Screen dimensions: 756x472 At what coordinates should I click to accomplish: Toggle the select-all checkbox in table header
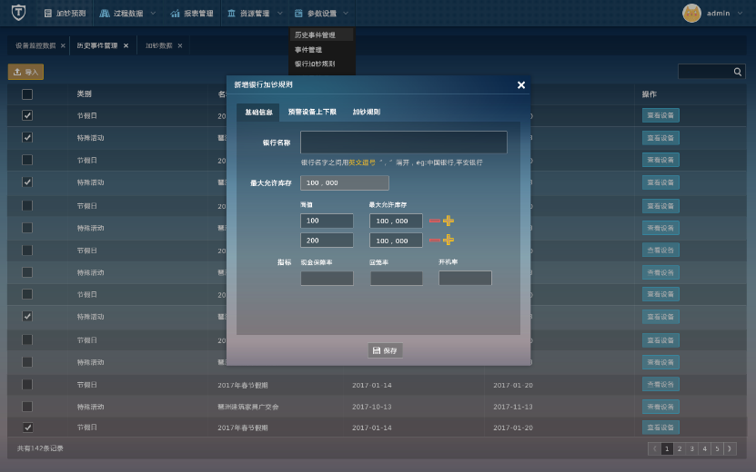tap(27, 94)
